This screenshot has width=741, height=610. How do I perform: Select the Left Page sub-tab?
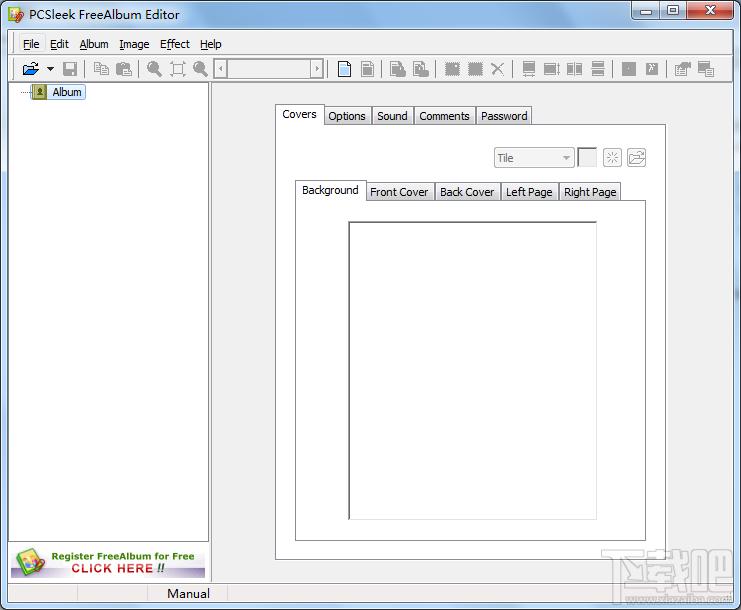tap(529, 192)
